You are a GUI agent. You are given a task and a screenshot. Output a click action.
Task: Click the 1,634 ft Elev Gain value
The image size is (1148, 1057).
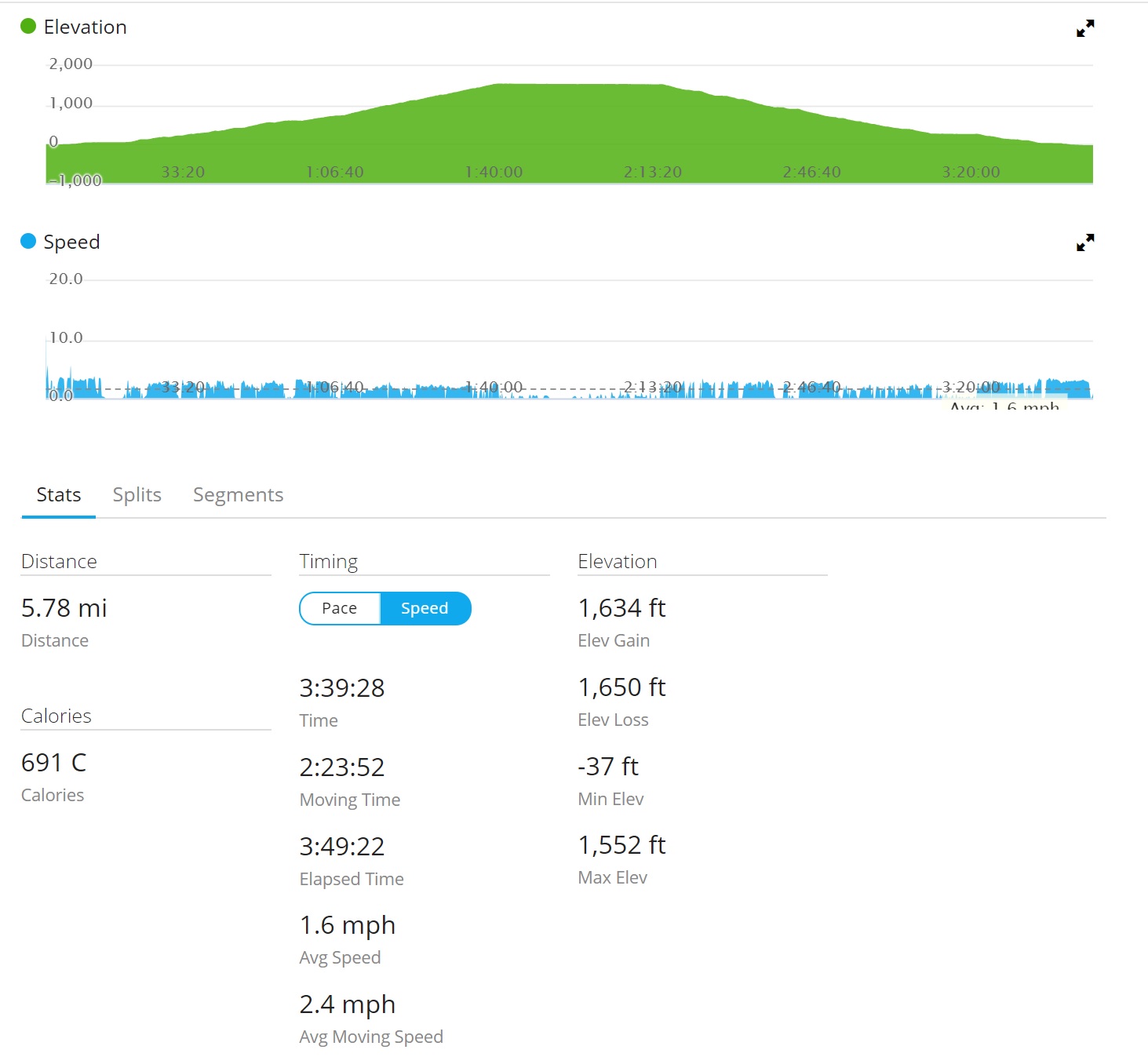(621, 608)
